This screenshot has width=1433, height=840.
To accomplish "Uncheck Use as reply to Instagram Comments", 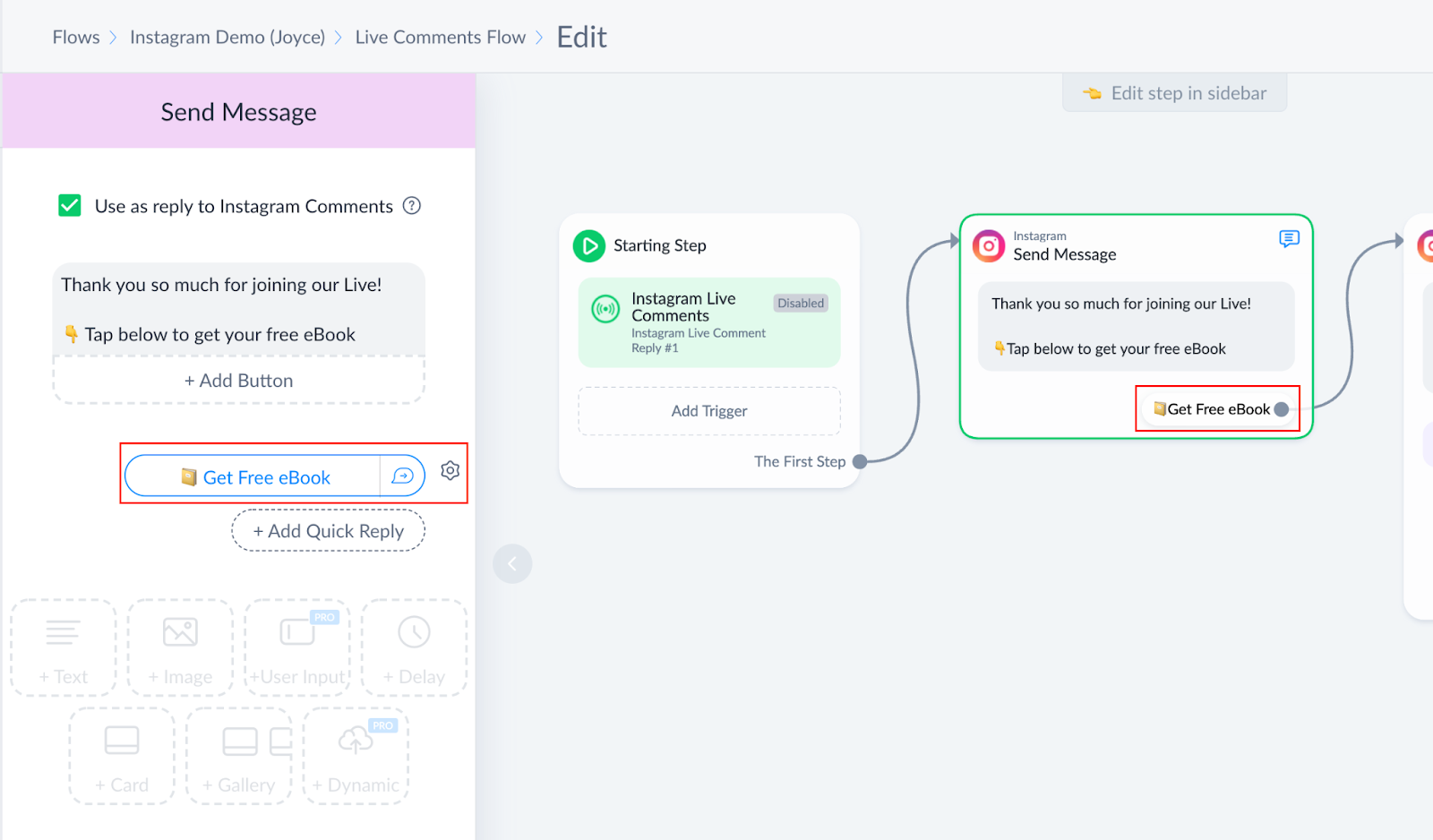I will pyautogui.click(x=69, y=205).
